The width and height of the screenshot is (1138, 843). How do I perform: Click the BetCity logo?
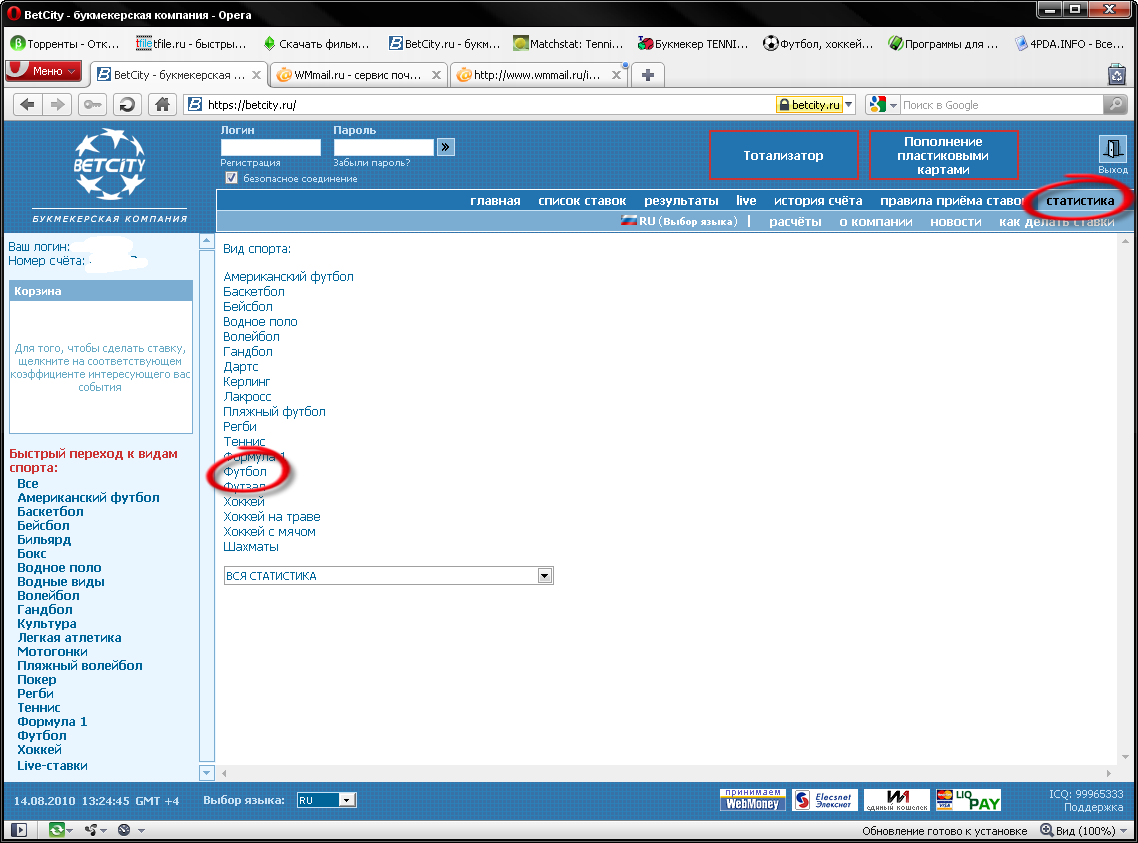(110, 164)
